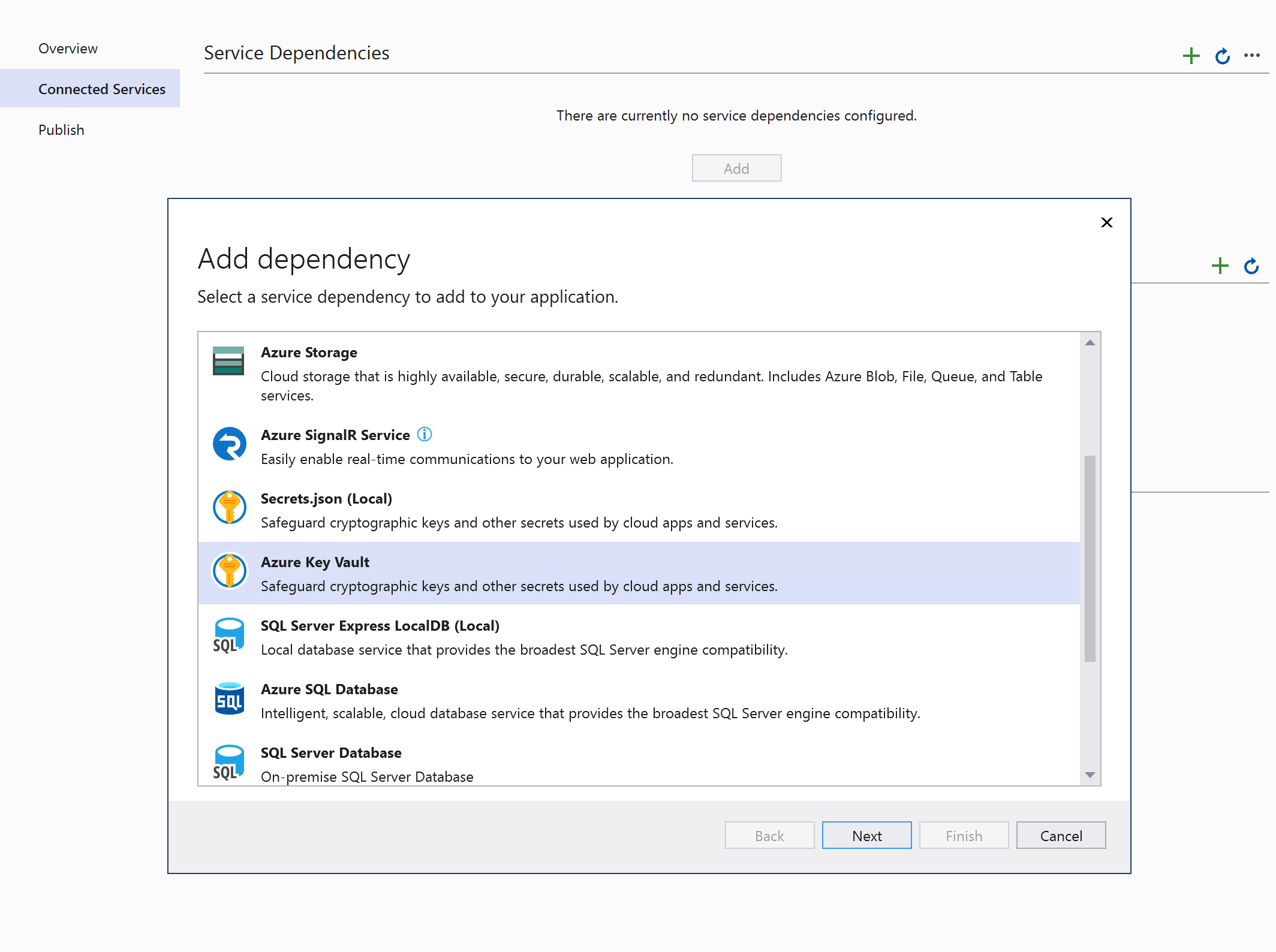Switch to the Overview tab
Image resolution: width=1276 pixels, height=952 pixels.
coord(67,47)
